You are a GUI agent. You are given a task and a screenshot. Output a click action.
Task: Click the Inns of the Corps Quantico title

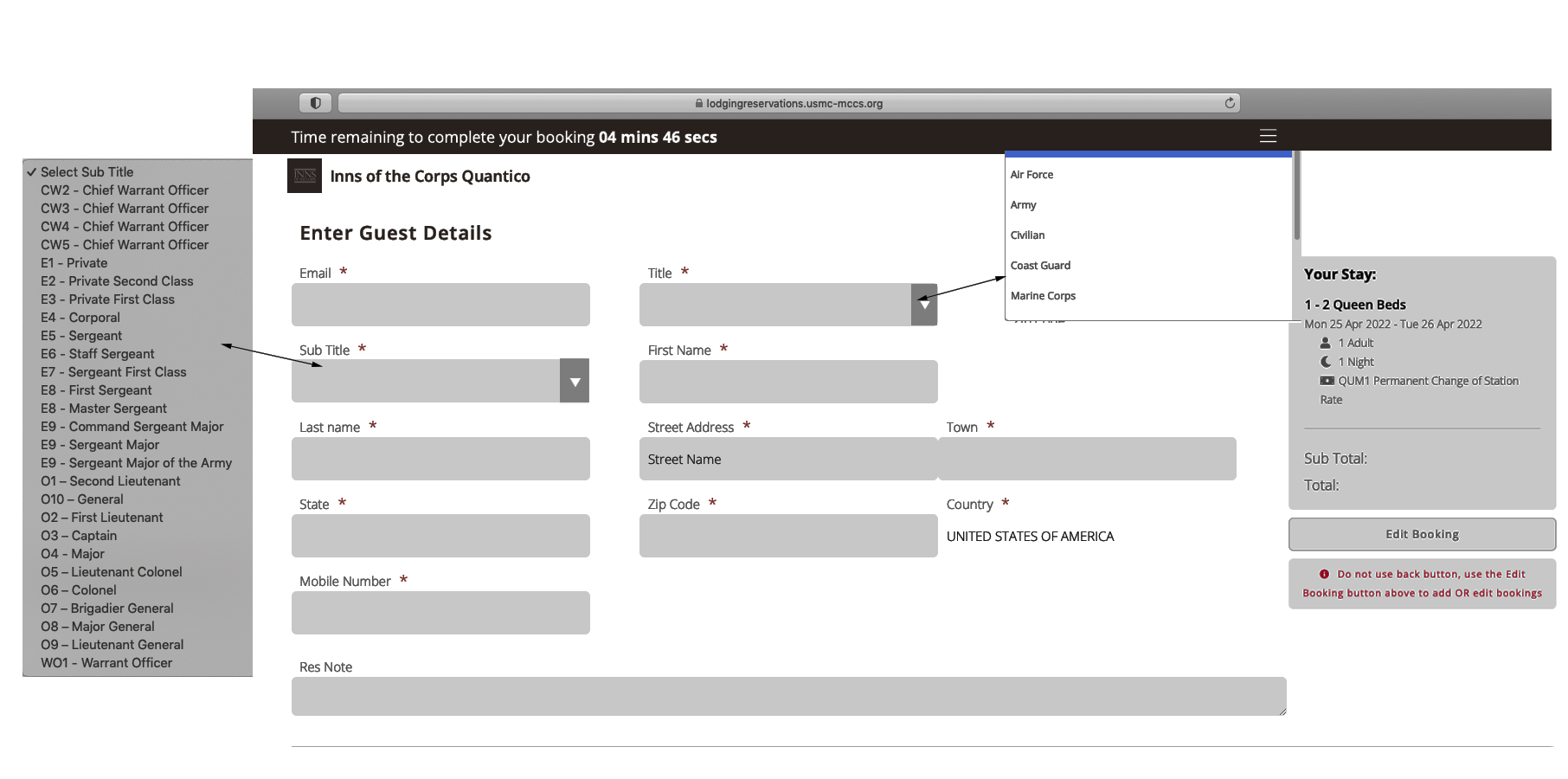click(x=430, y=177)
